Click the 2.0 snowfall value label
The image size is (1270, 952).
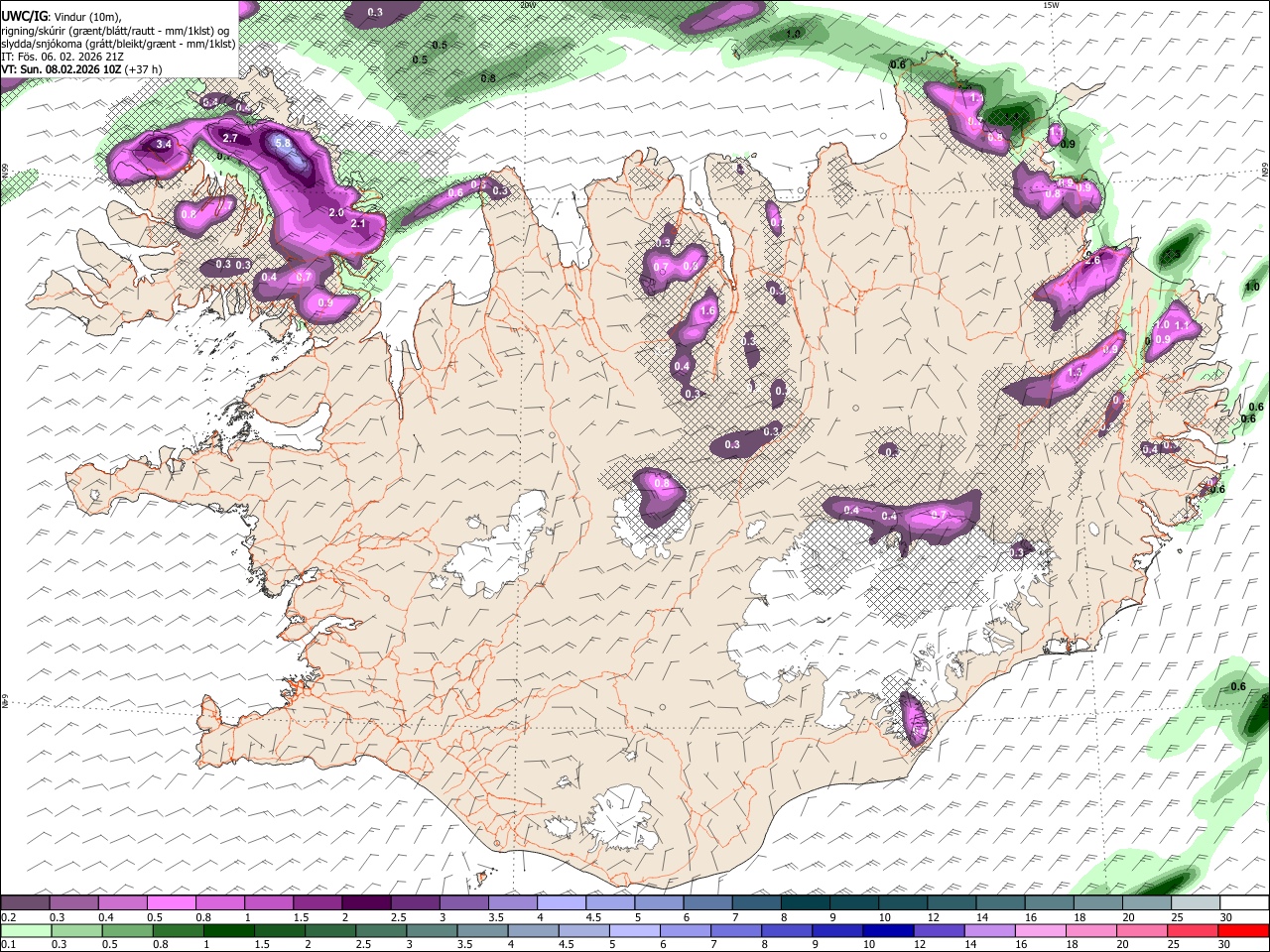pyautogui.click(x=336, y=213)
